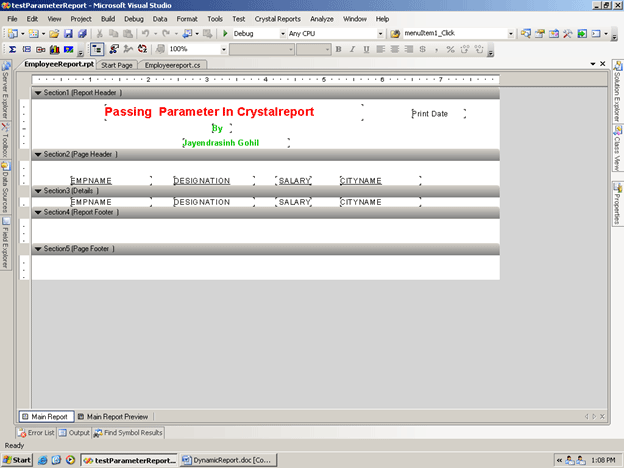624x468 pixels.
Task: Start debugging with the green play icon
Action: tap(225, 34)
